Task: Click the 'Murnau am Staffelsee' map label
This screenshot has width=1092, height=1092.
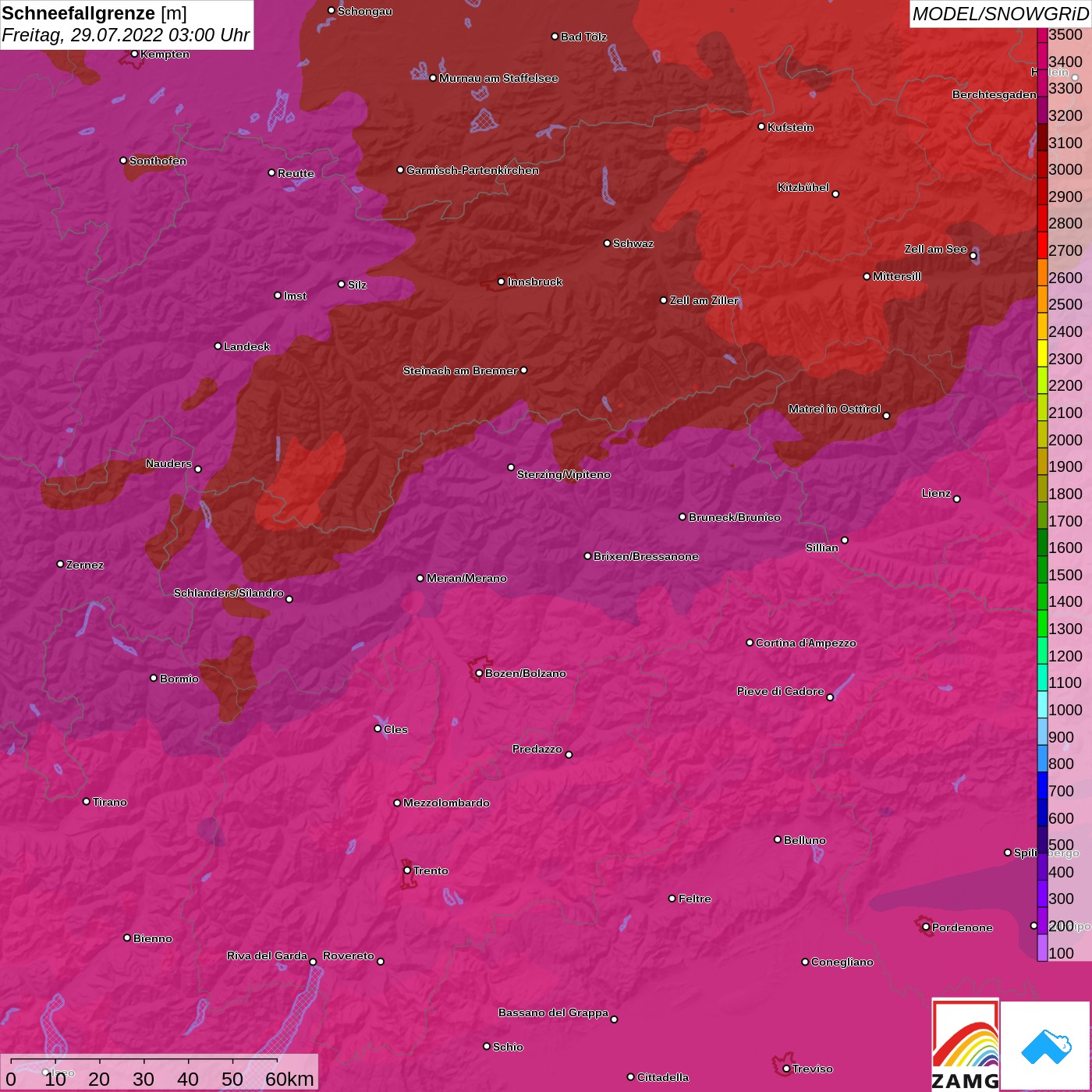Action: [x=498, y=78]
